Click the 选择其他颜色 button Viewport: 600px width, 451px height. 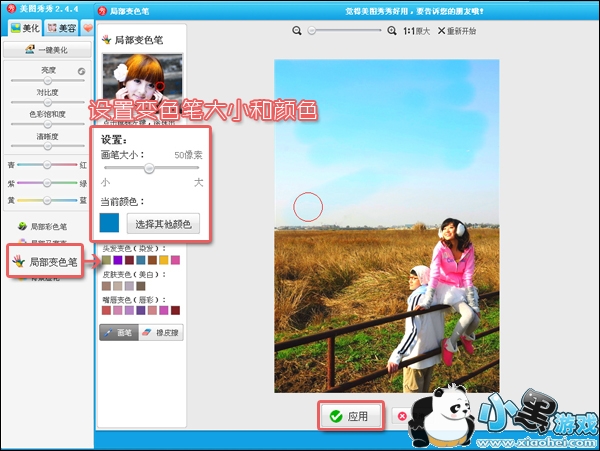click(x=163, y=224)
